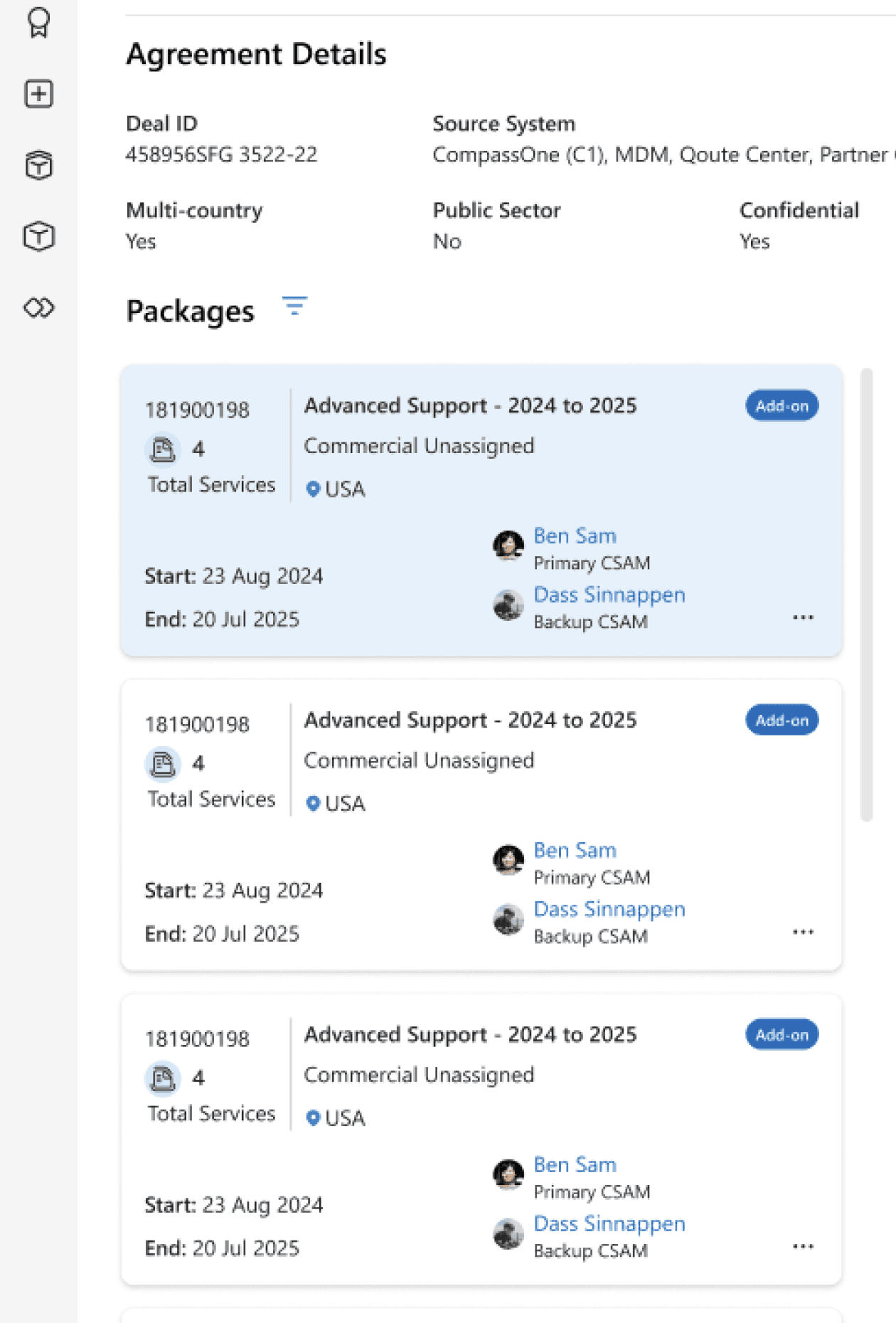Click the services icon in first package card
The width and height of the screenshot is (896, 1323).
point(162,450)
